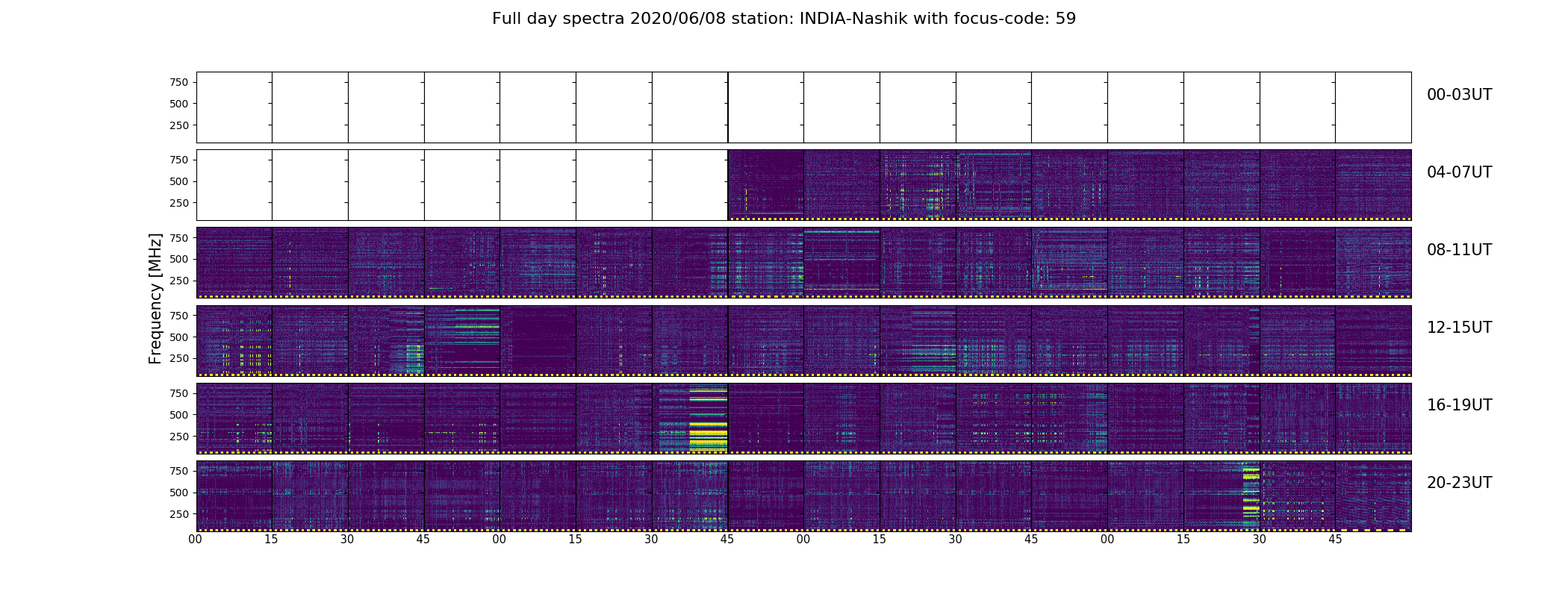
Task: Click the 250 tick of the 00-03UT row
Action: click(x=178, y=125)
